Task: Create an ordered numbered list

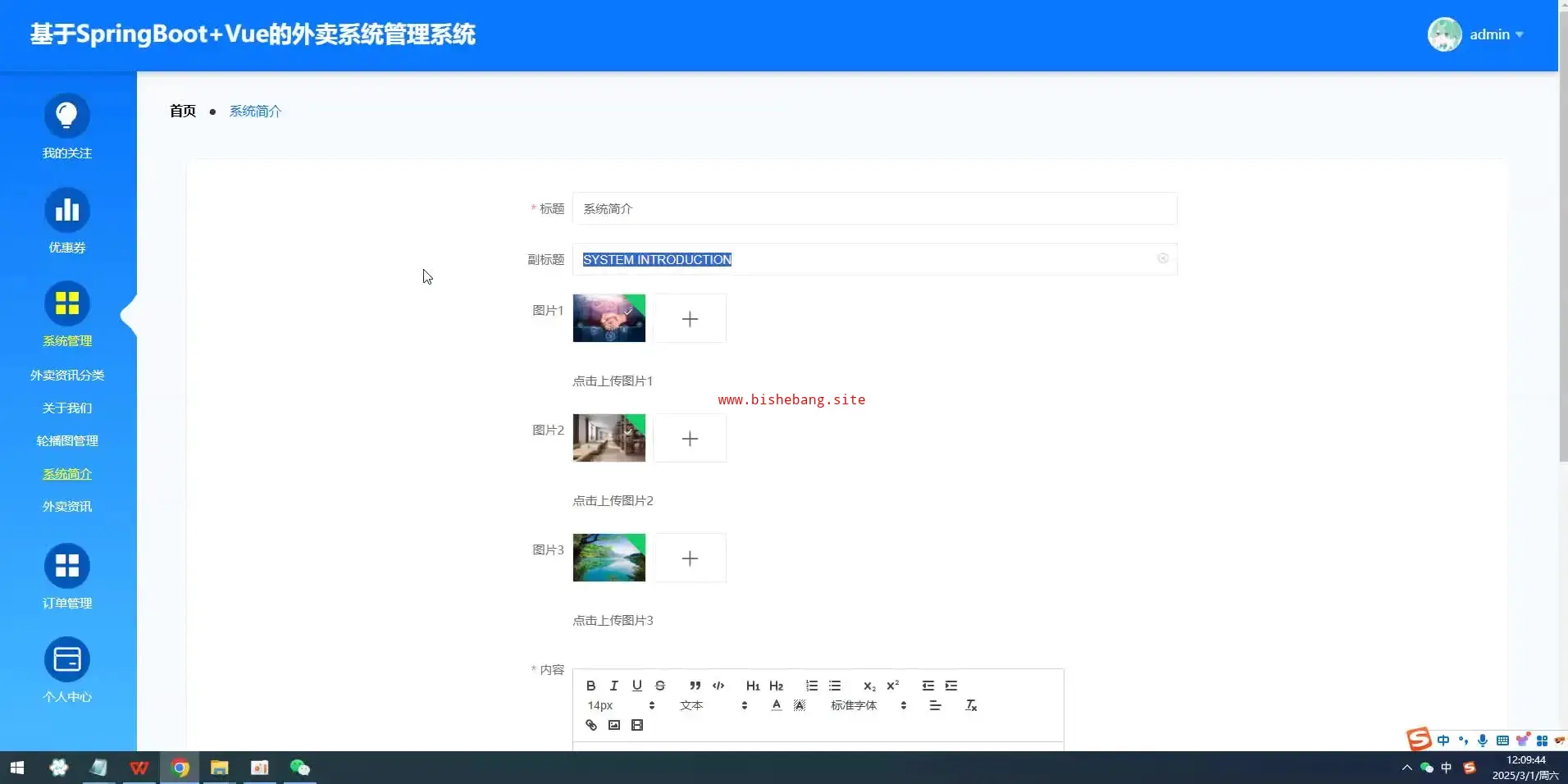Action: tap(811, 686)
